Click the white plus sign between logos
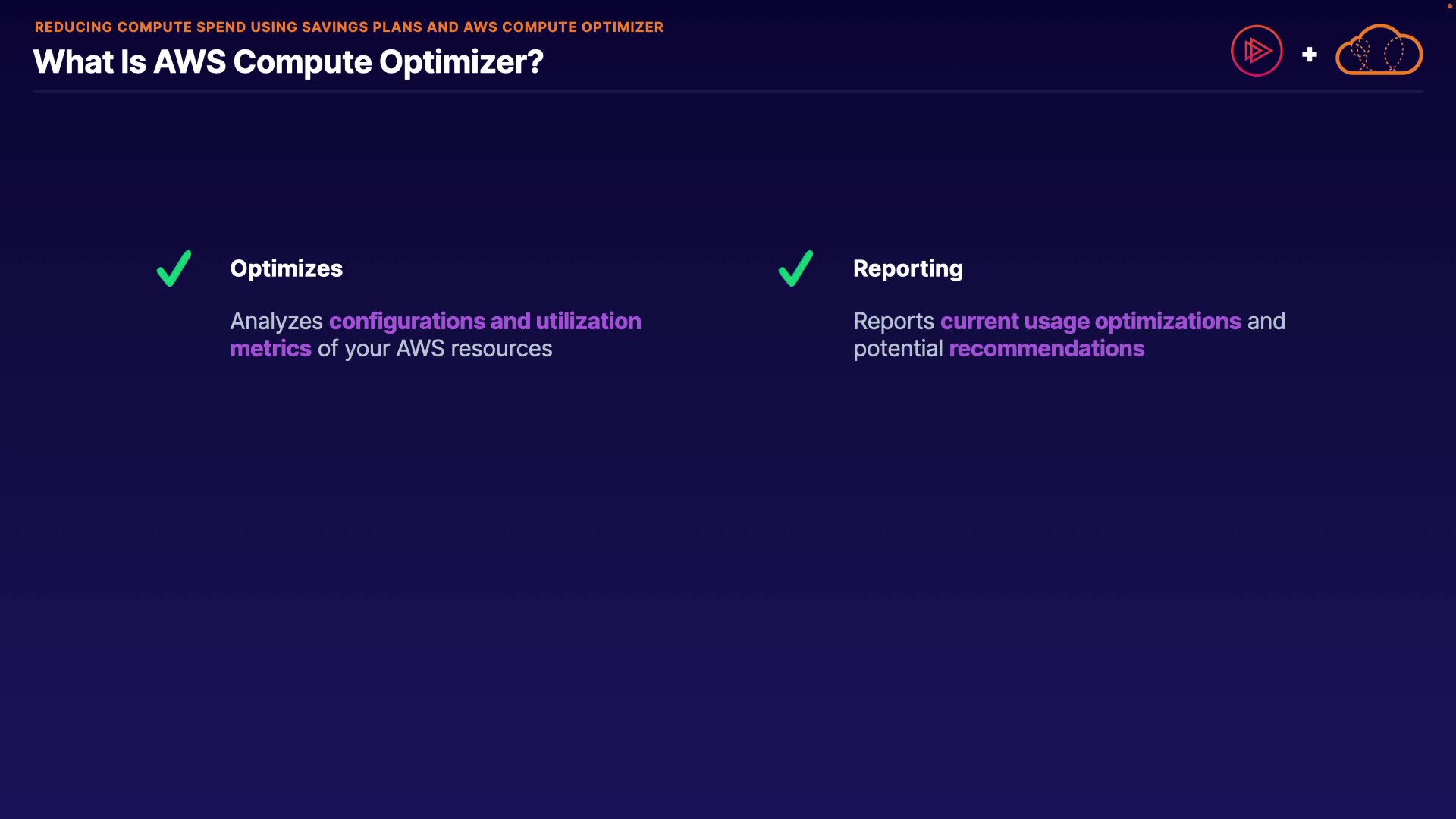 [1310, 55]
